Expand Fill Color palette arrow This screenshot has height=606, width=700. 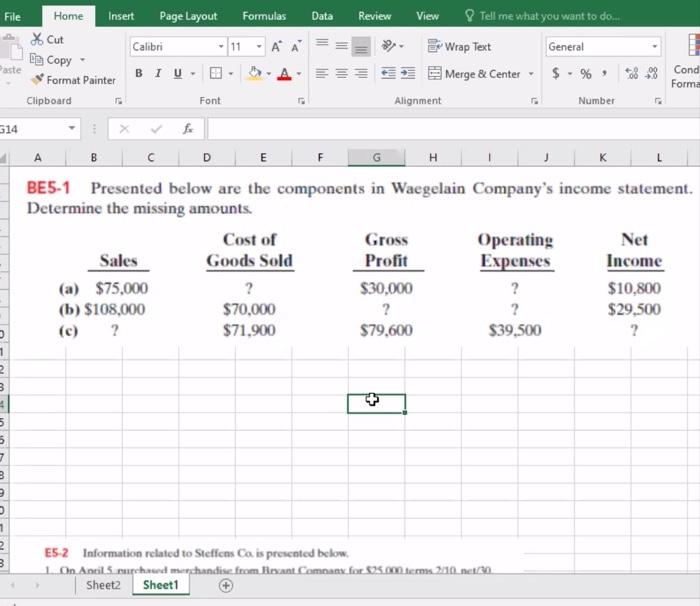(269, 73)
